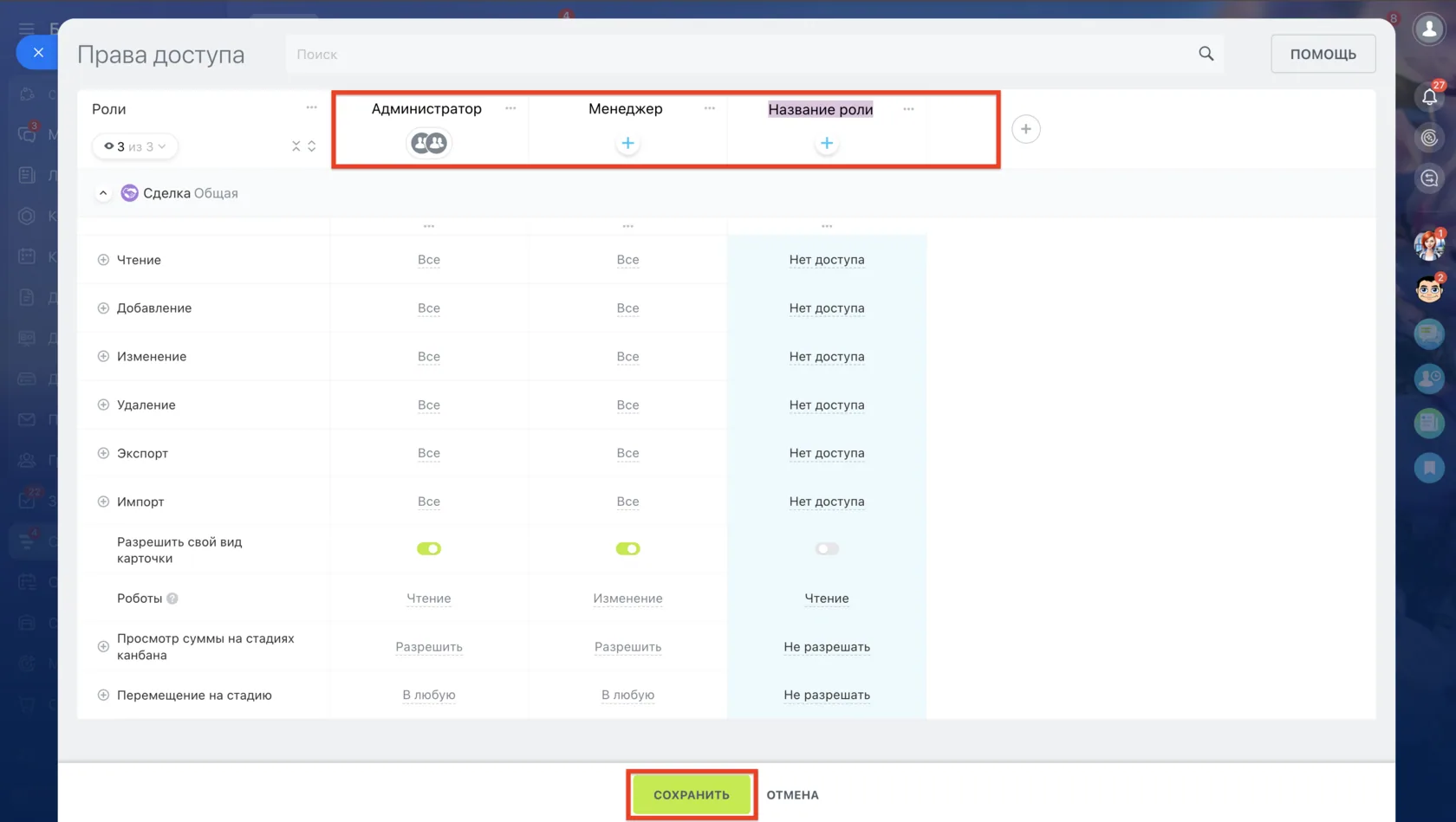The width and height of the screenshot is (1456, 822).
Task: Collapse all role sections icon
Action: tap(296, 146)
